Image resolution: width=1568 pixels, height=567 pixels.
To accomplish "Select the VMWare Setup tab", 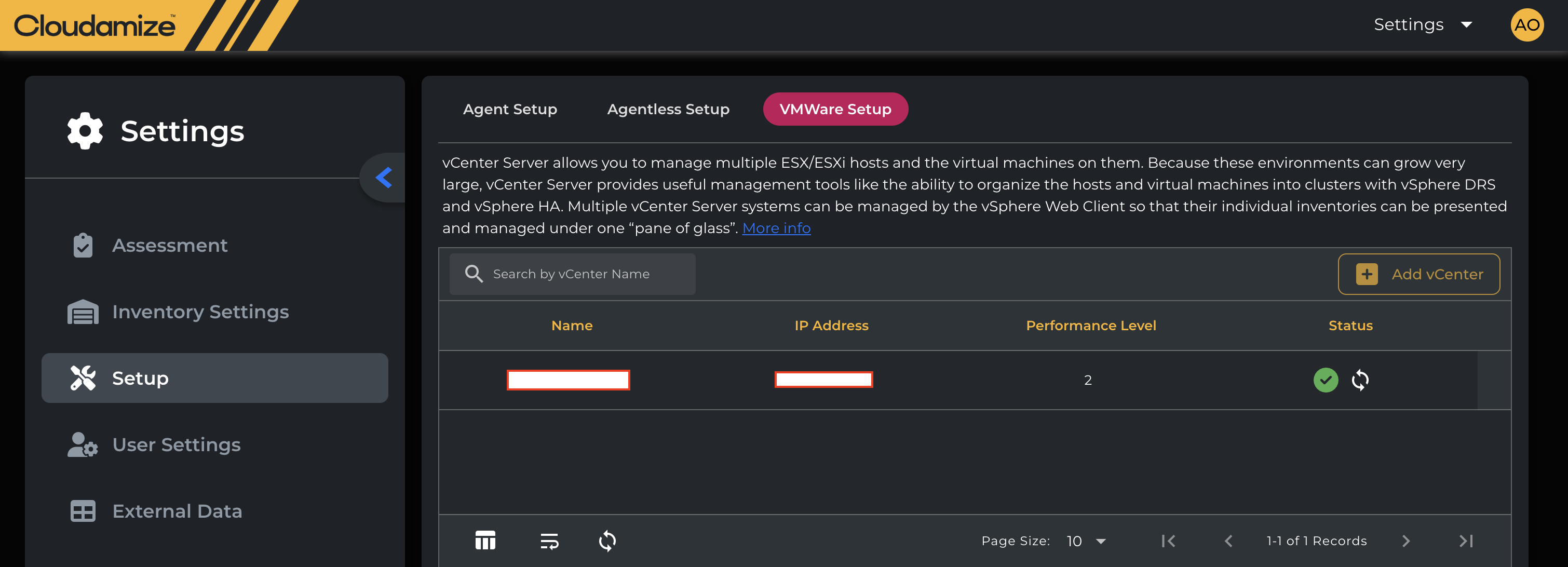I will click(835, 109).
